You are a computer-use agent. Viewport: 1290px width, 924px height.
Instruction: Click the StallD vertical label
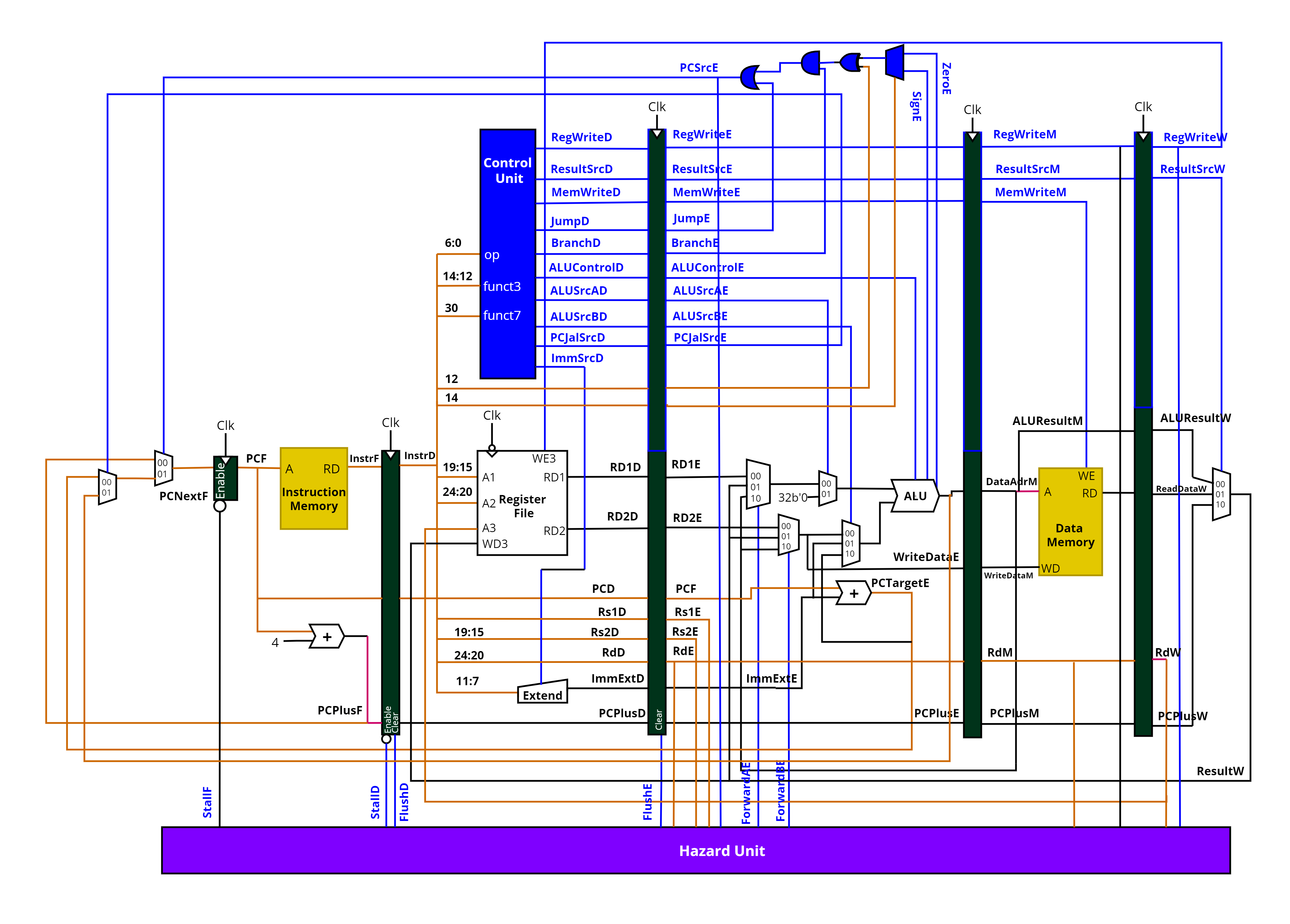pos(375,802)
